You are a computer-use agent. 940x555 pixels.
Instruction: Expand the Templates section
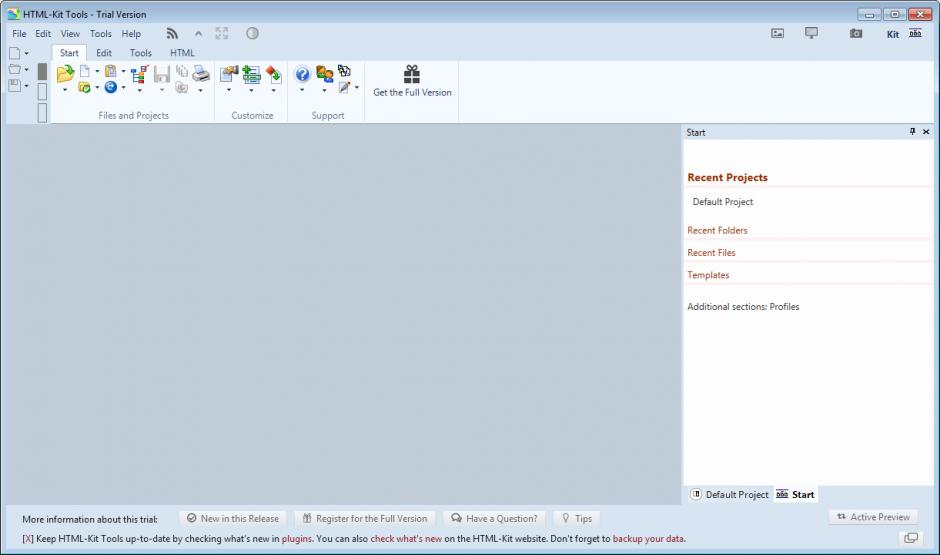pyautogui.click(x=708, y=275)
